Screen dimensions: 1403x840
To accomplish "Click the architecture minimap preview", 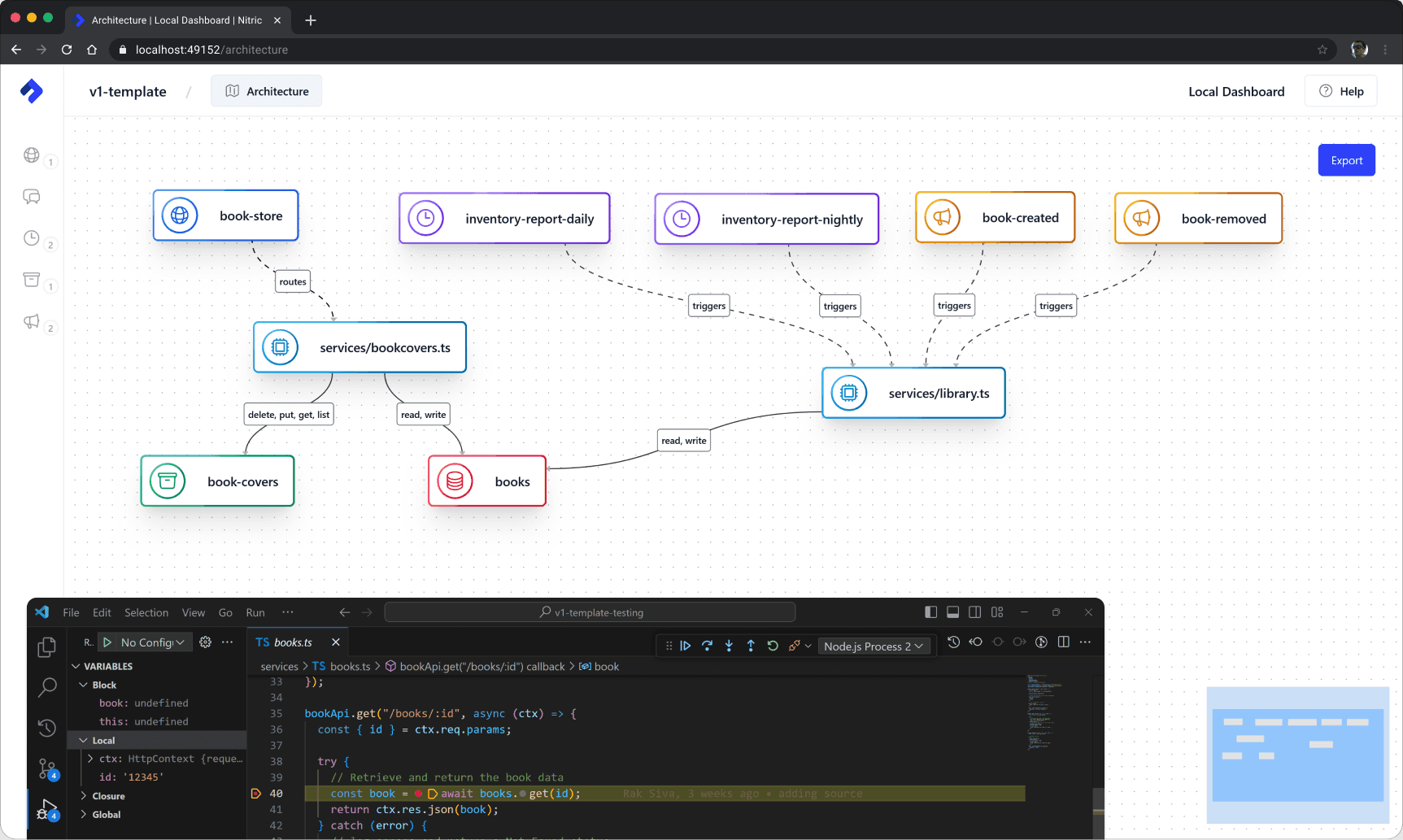I will click(1297, 755).
